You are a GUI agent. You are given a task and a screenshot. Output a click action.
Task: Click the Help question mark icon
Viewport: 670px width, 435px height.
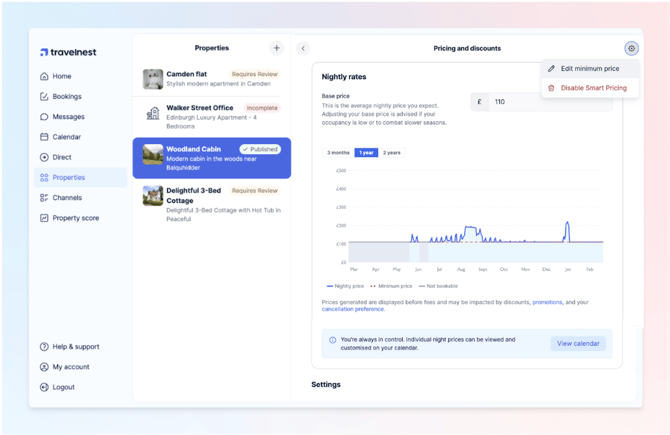tap(44, 347)
